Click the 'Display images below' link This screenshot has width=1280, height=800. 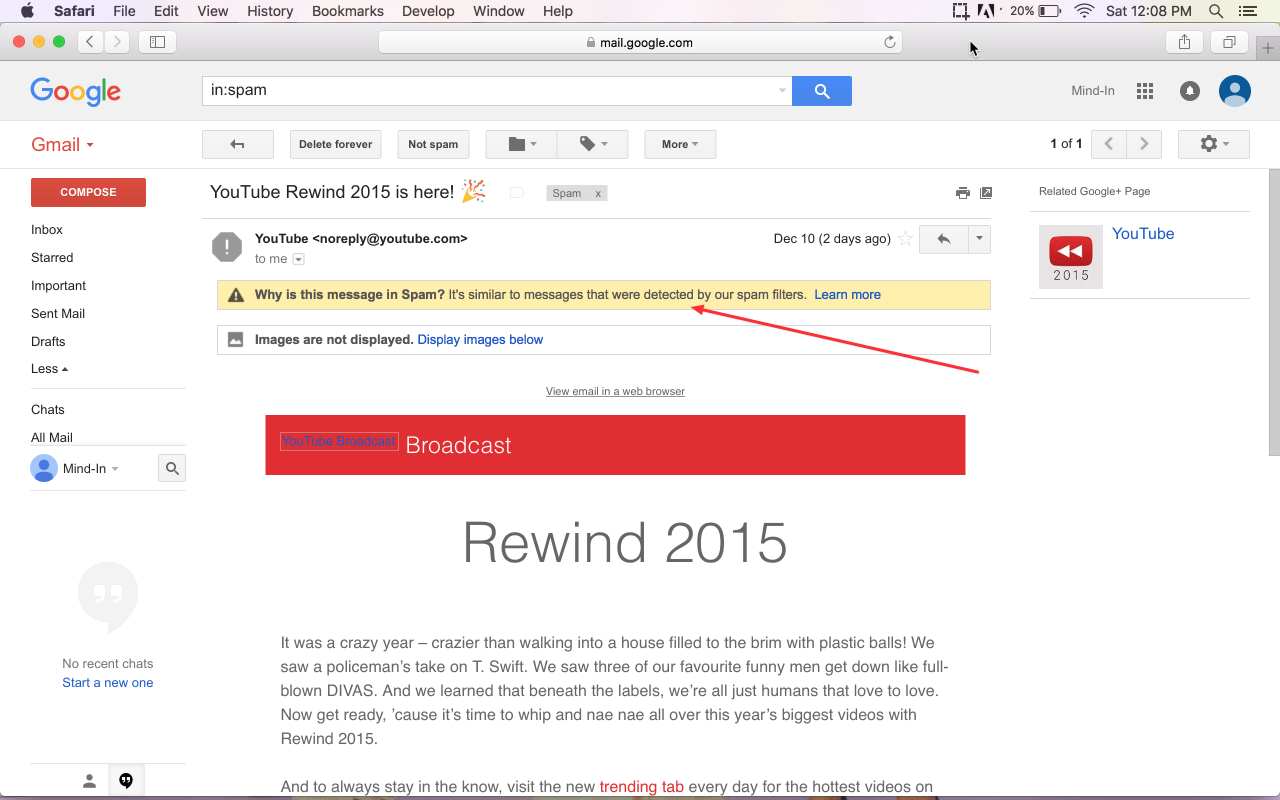(480, 339)
